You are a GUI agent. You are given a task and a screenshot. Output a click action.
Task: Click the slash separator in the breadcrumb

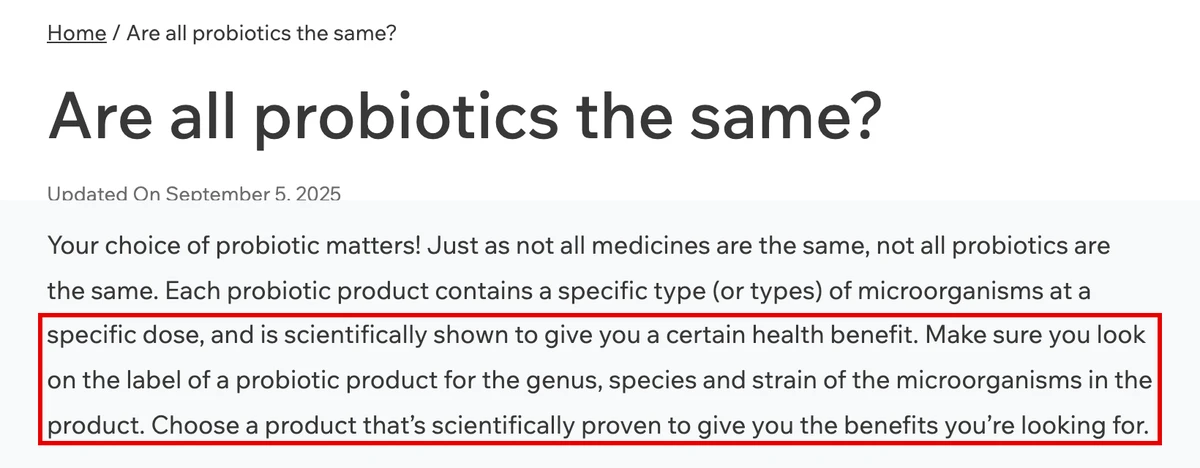[117, 33]
